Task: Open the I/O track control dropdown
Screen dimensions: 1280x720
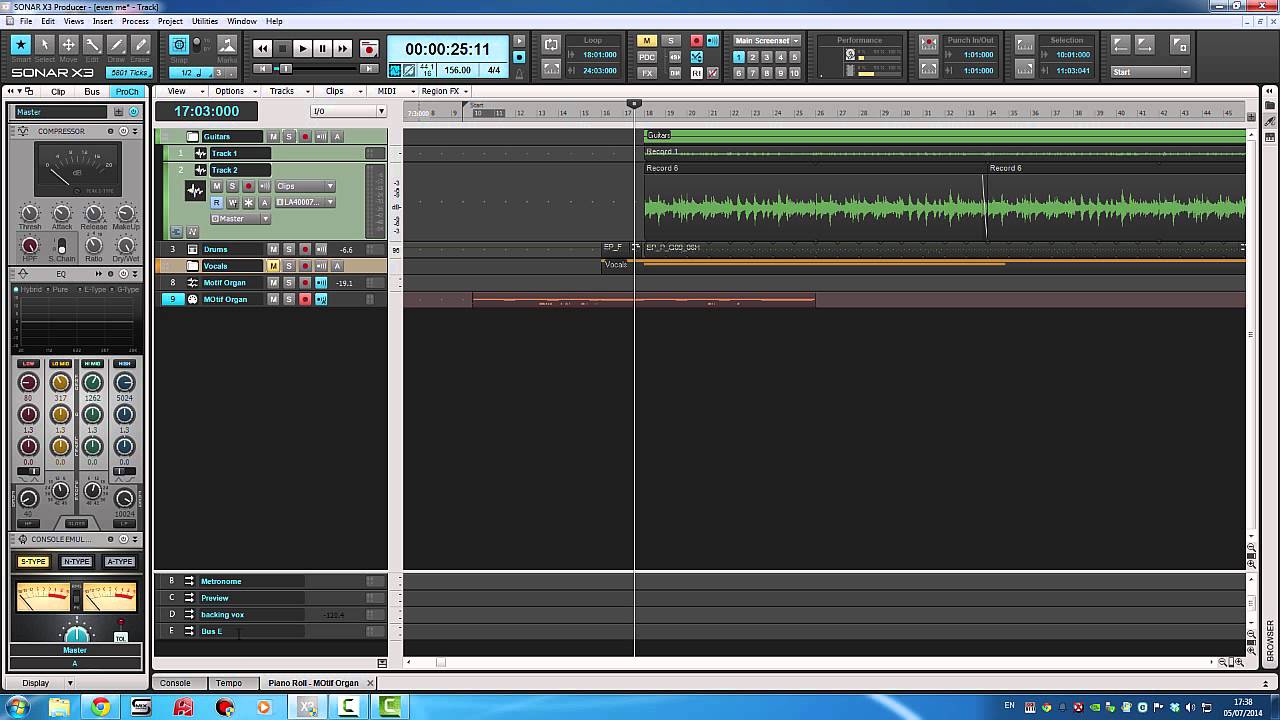Action: point(348,111)
